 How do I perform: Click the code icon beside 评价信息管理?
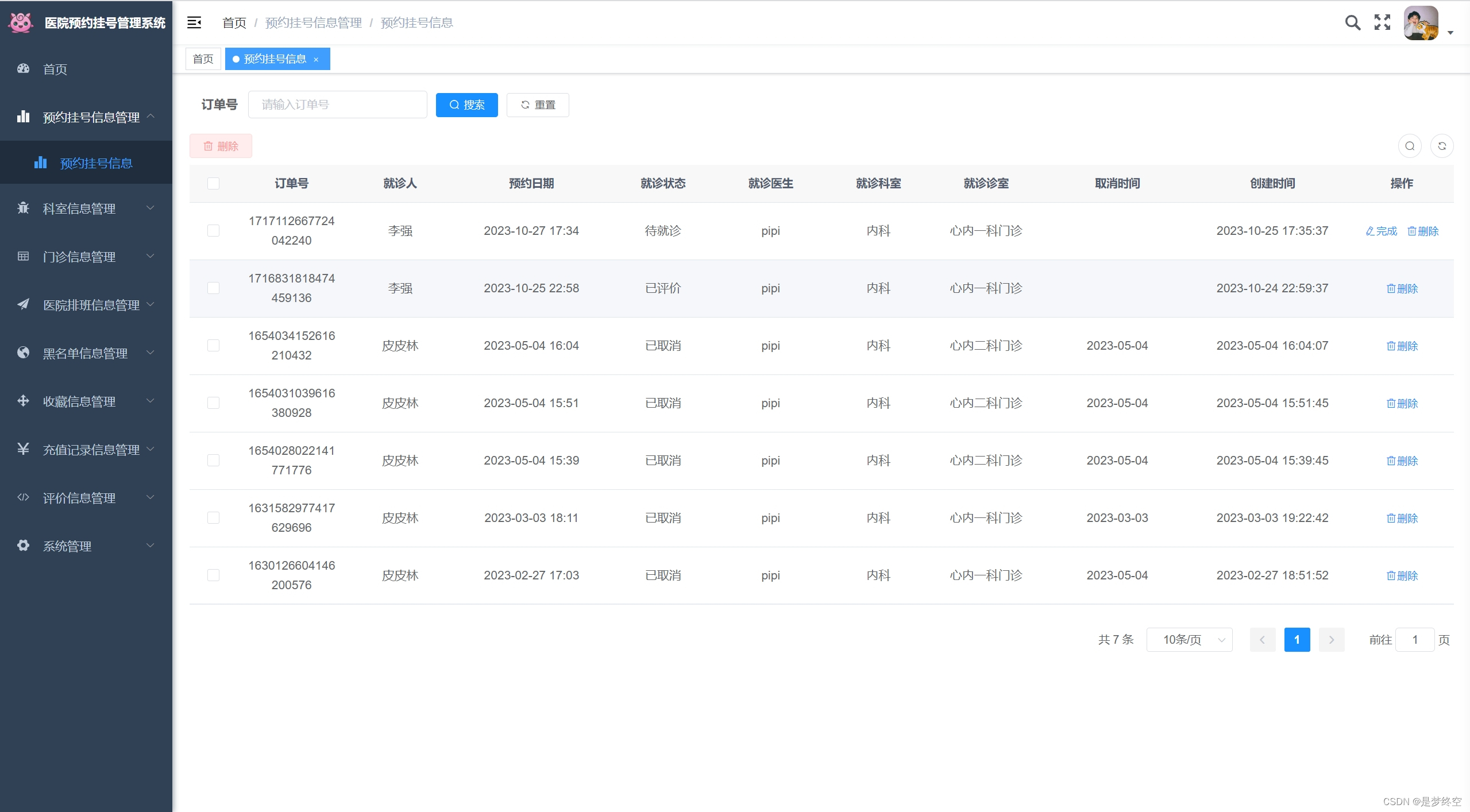click(23, 497)
